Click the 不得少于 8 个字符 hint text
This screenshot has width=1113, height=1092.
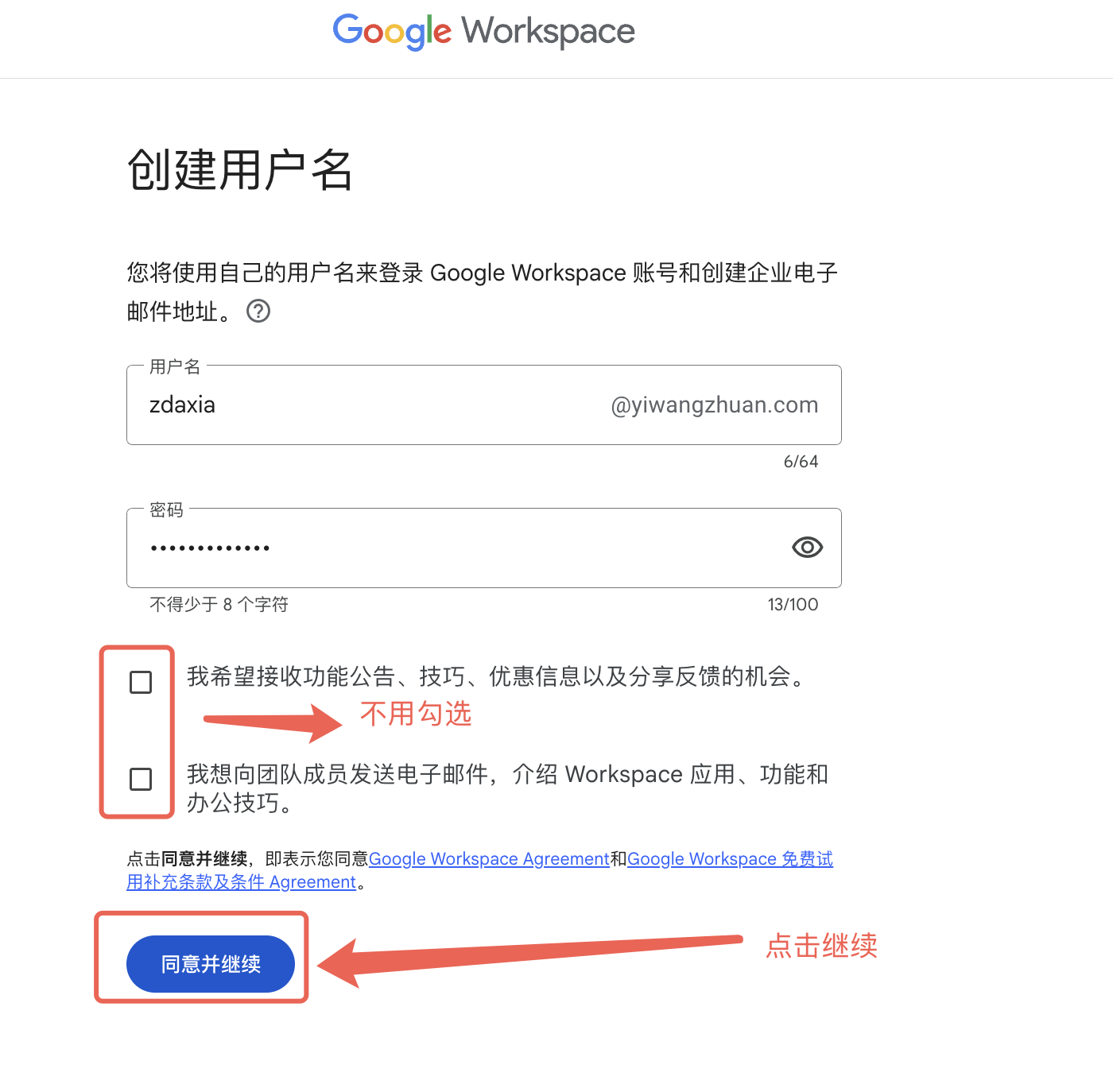click(x=219, y=605)
